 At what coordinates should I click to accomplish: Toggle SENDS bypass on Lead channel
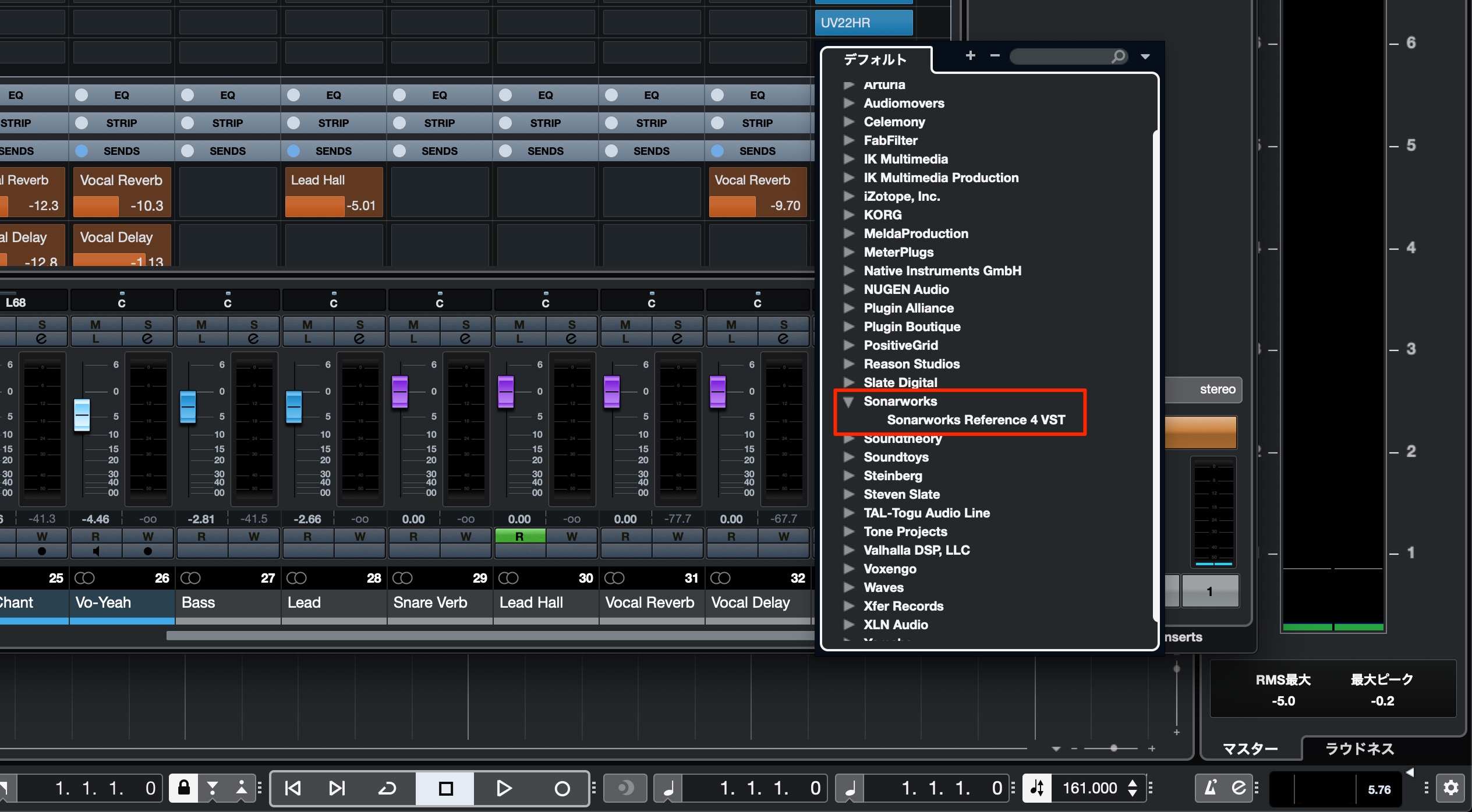pos(293,151)
